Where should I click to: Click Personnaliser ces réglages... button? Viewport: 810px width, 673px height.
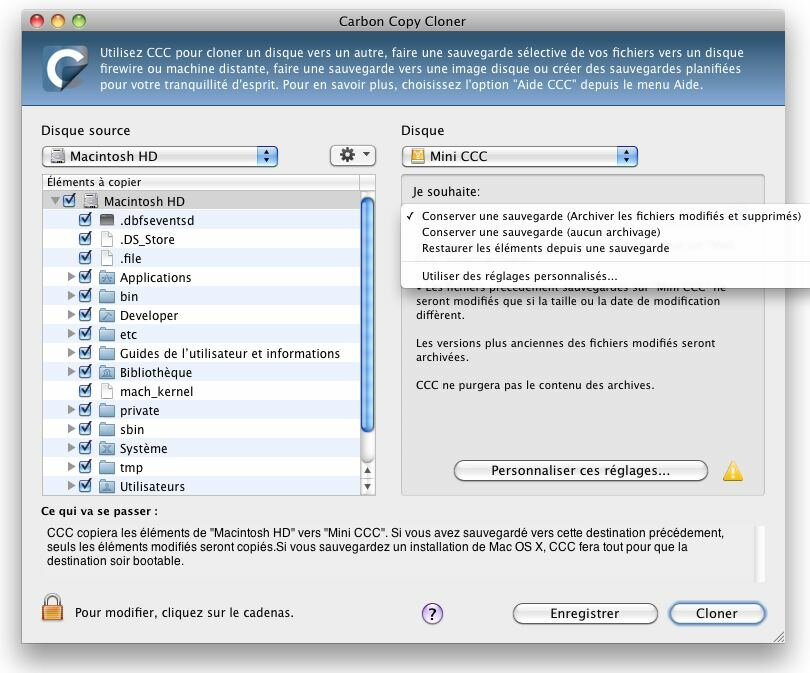581,471
